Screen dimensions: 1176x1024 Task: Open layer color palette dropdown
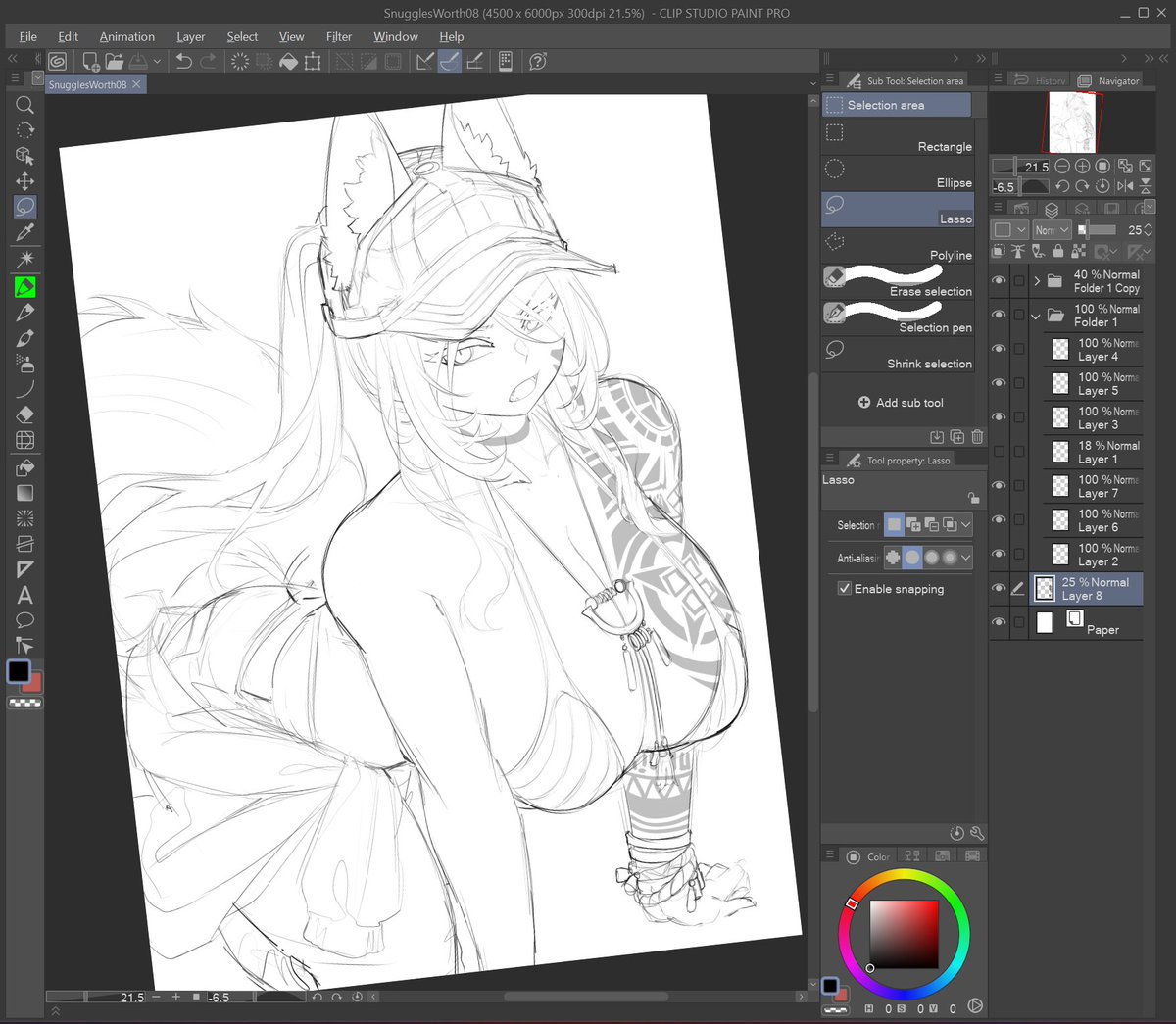click(1009, 230)
